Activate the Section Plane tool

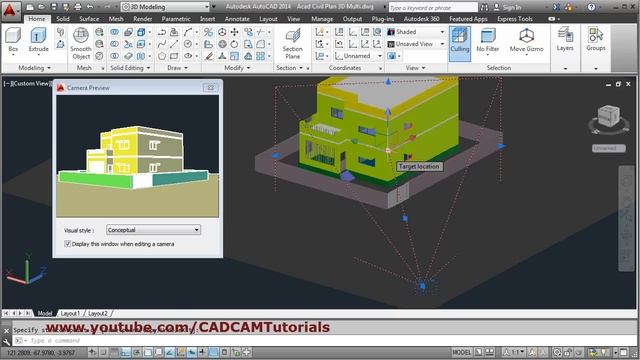[292, 44]
